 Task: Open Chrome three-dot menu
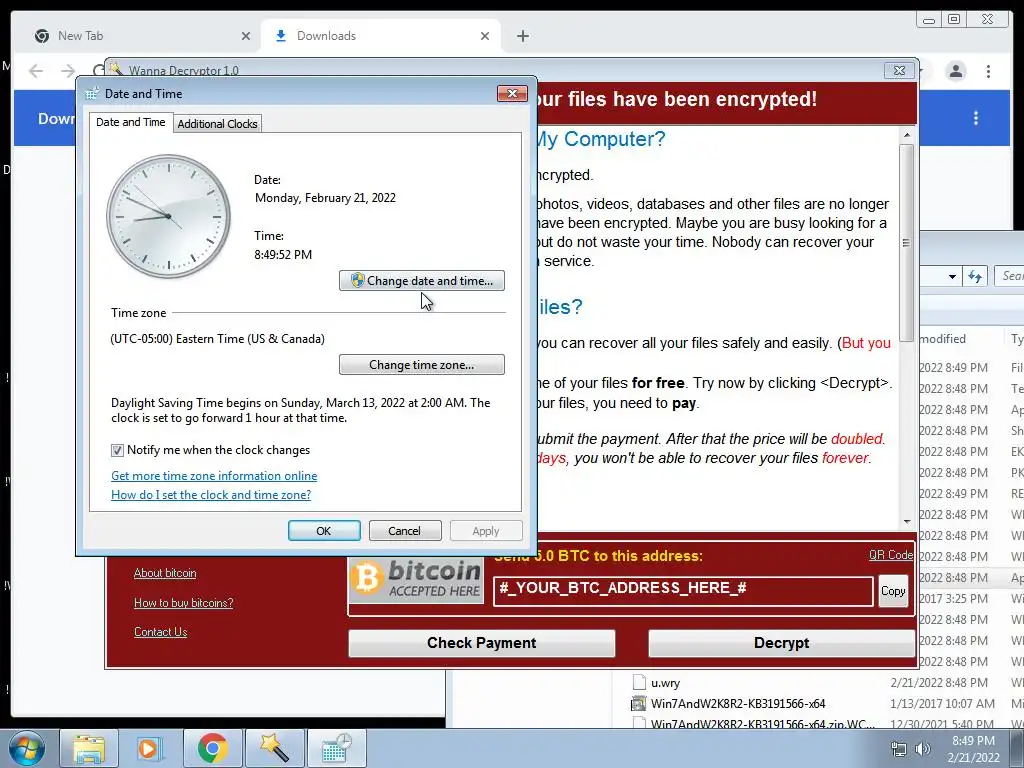[988, 71]
